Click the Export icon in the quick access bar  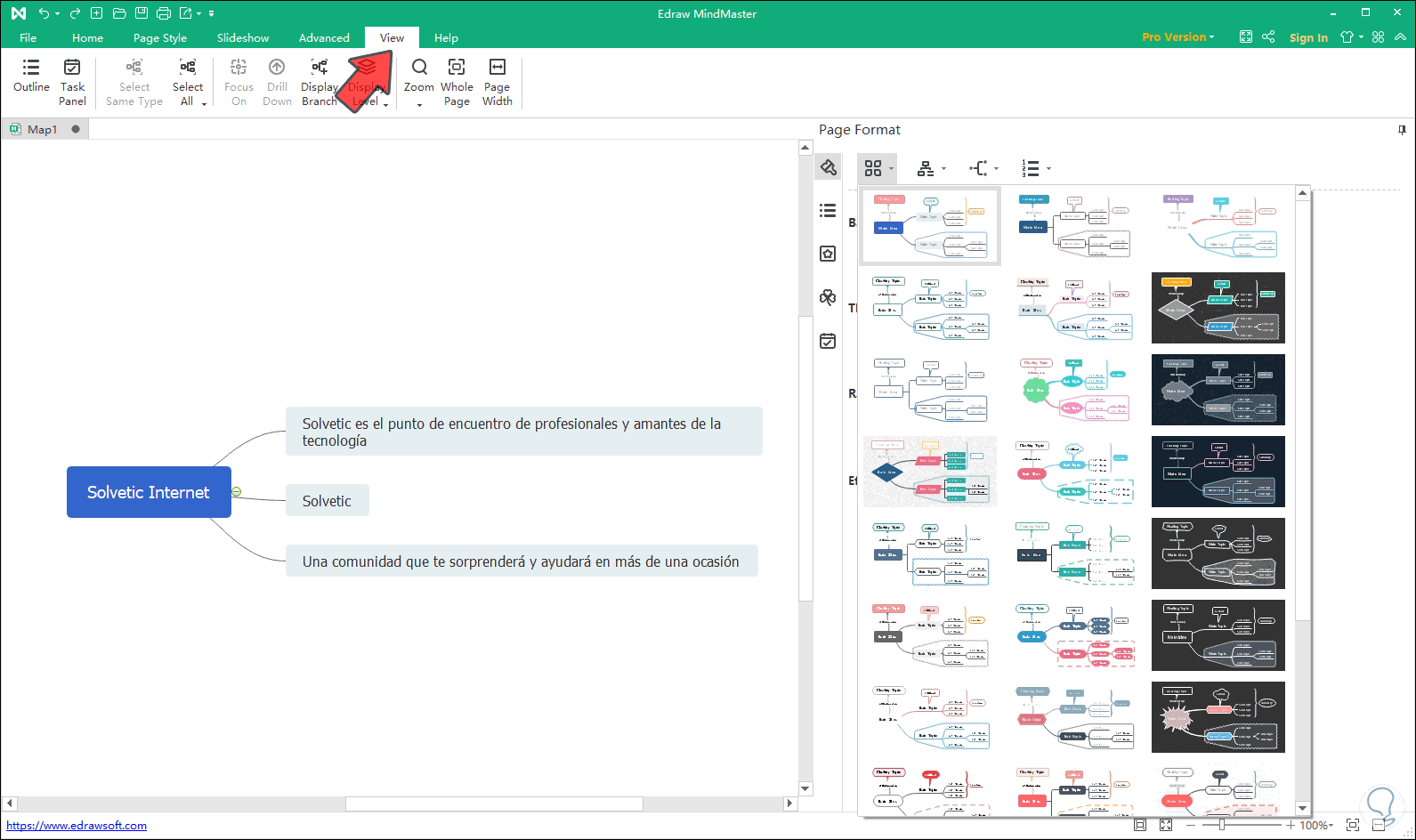click(x=185, y=13)
